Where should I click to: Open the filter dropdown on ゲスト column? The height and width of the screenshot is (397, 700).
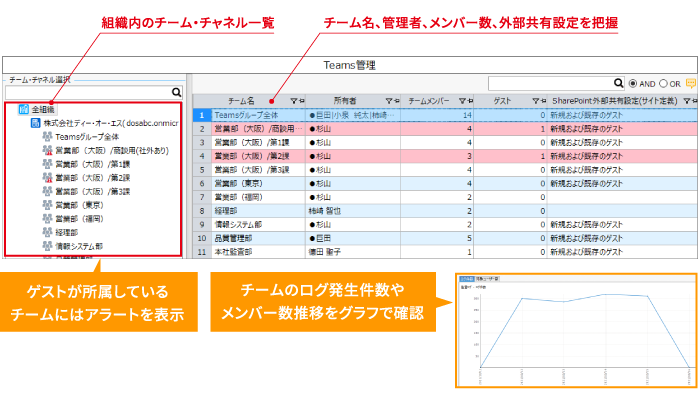tap(536, 101)
